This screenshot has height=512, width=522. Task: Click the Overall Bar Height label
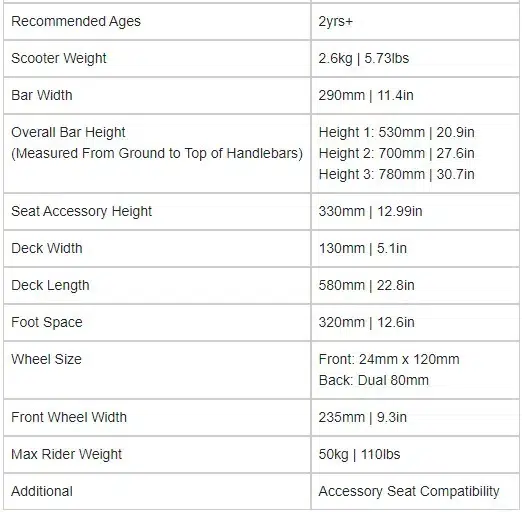68,132
